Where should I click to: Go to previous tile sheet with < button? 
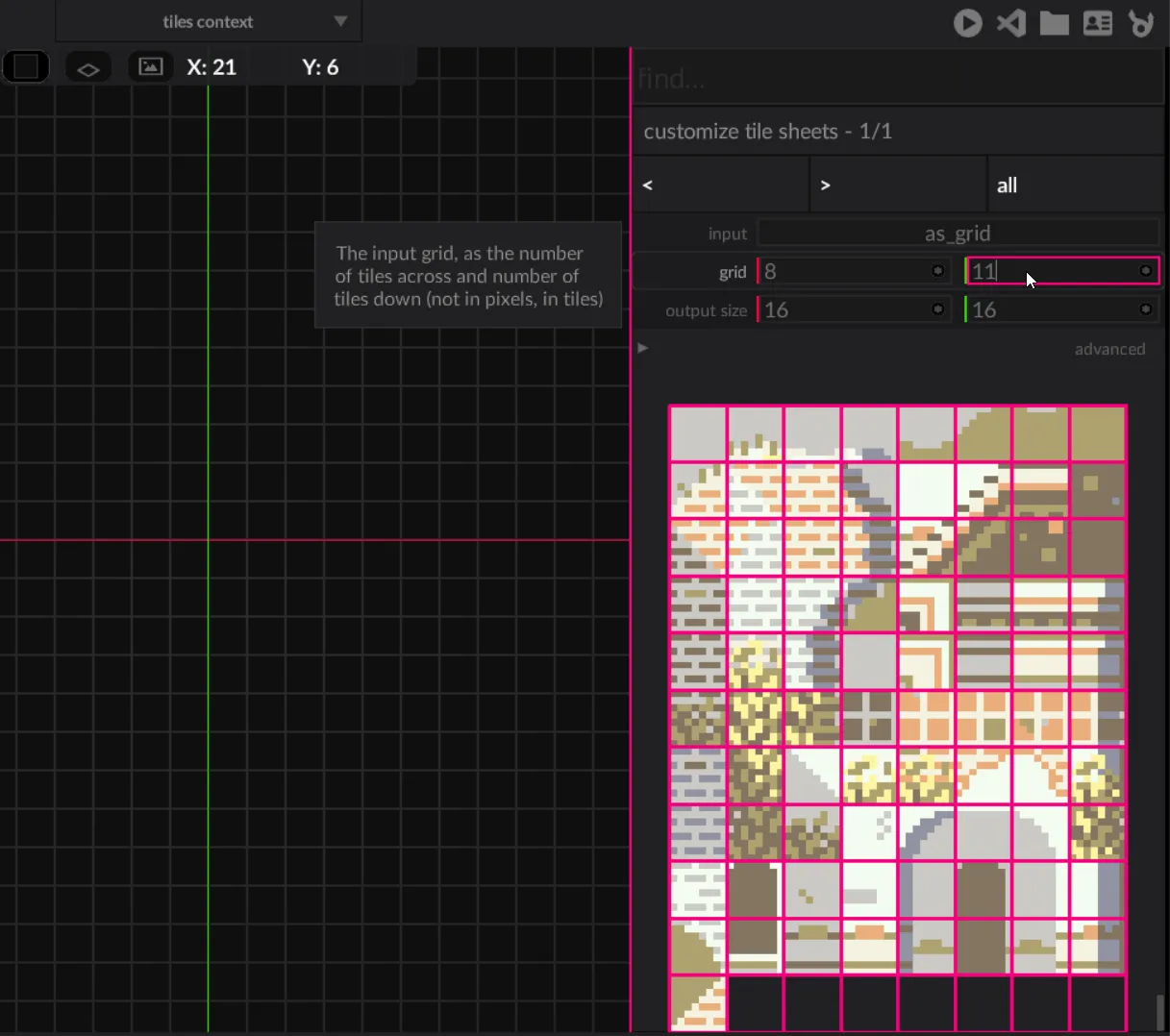click(x=721, y=185)
